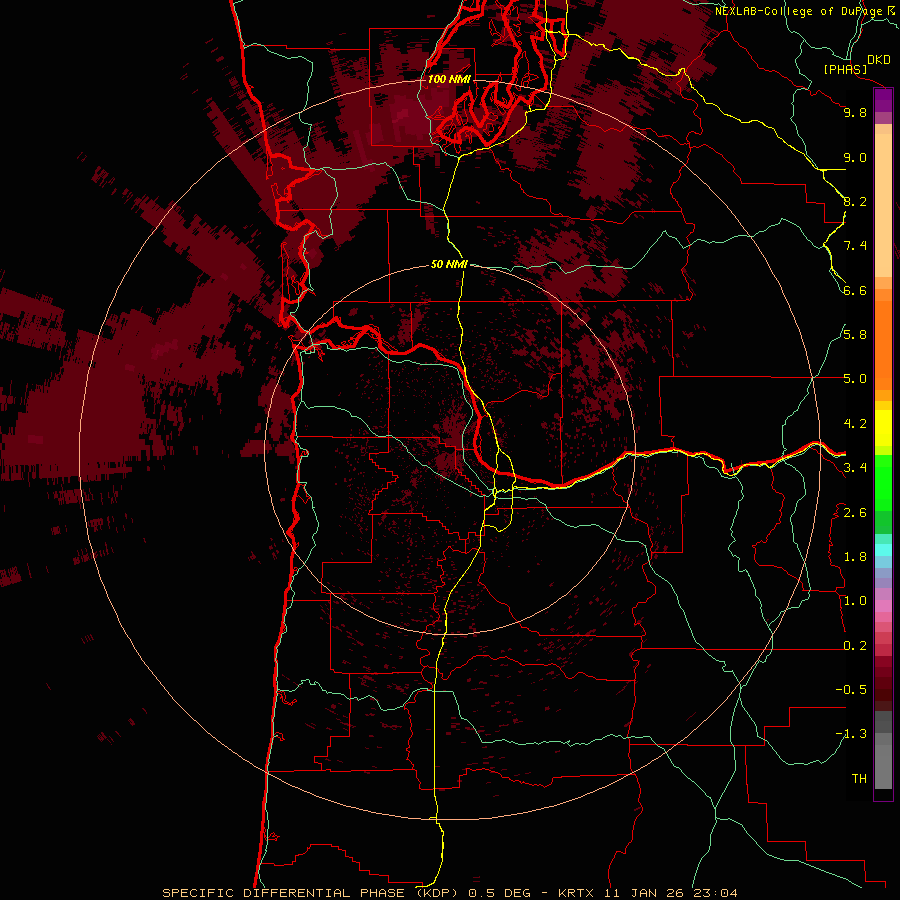This screenshot has width=900, height=900.
Task: Click the DKD label above the color scale
Action: [879, 59]
